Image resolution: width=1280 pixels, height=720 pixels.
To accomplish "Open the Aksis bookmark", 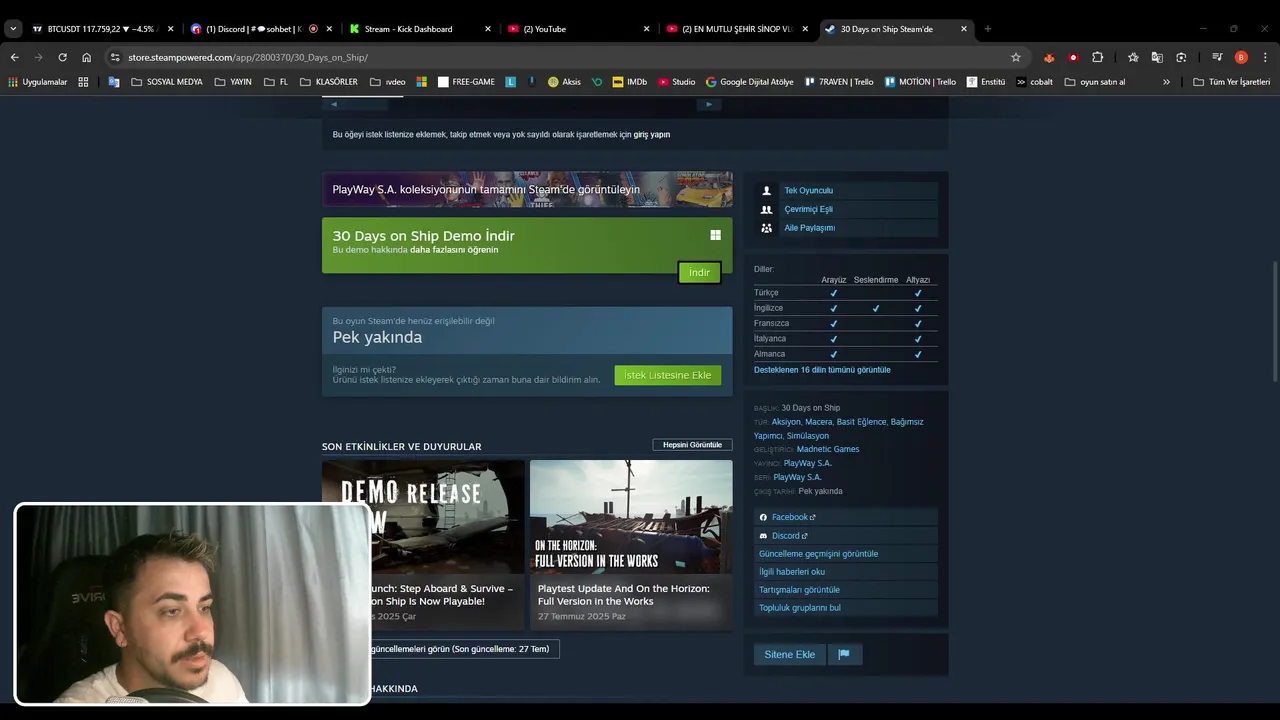I will [564, 82].
